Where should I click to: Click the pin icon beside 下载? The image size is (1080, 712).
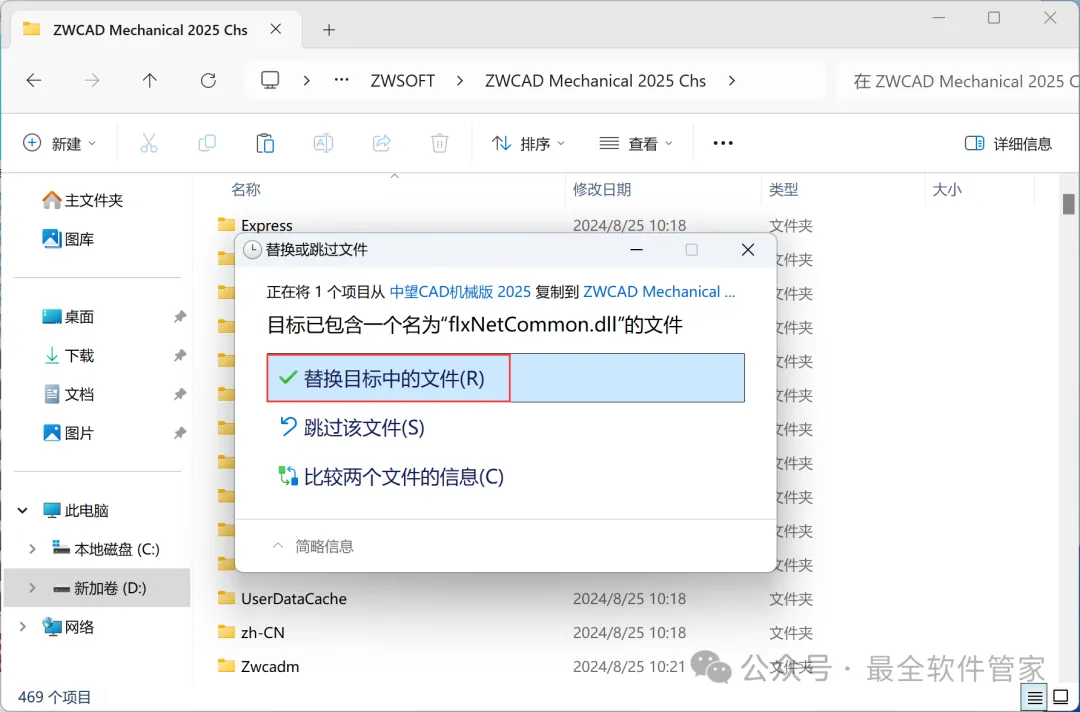coord(180,355)
